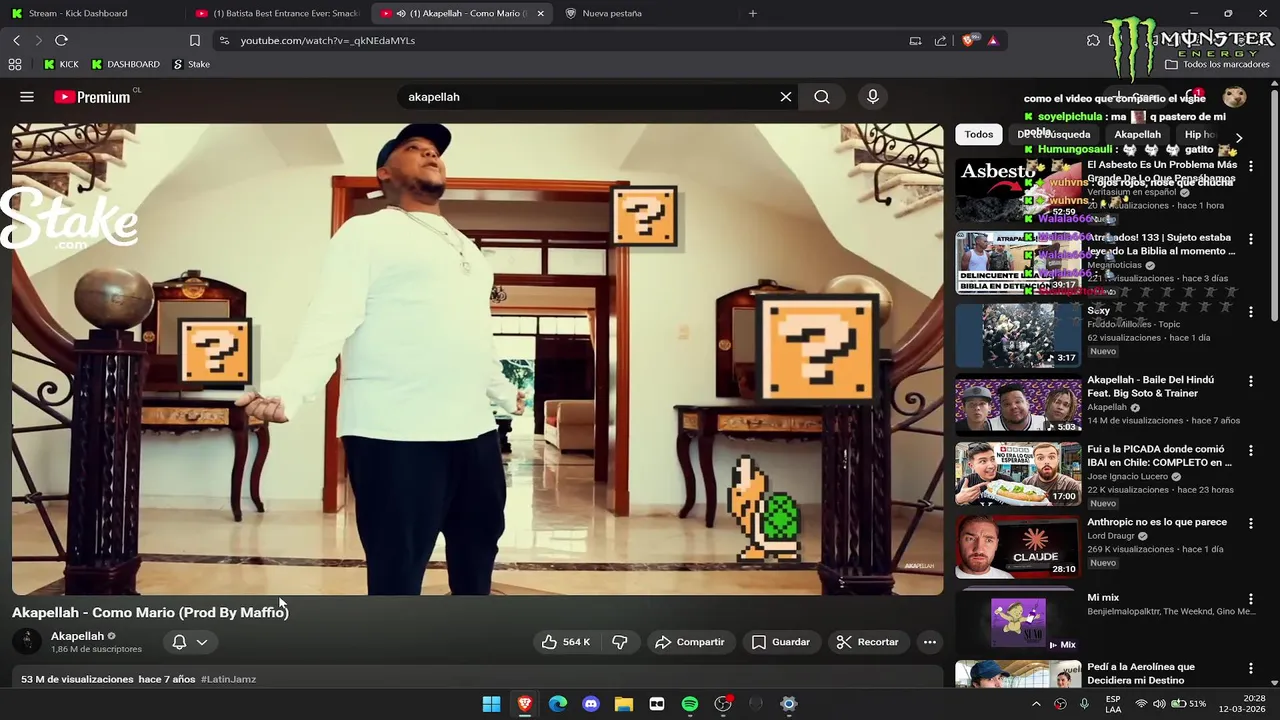1280x720 pixels.
Task: Switch to Stream - Kick Dashboard tab
Action: tap(78, 13)
